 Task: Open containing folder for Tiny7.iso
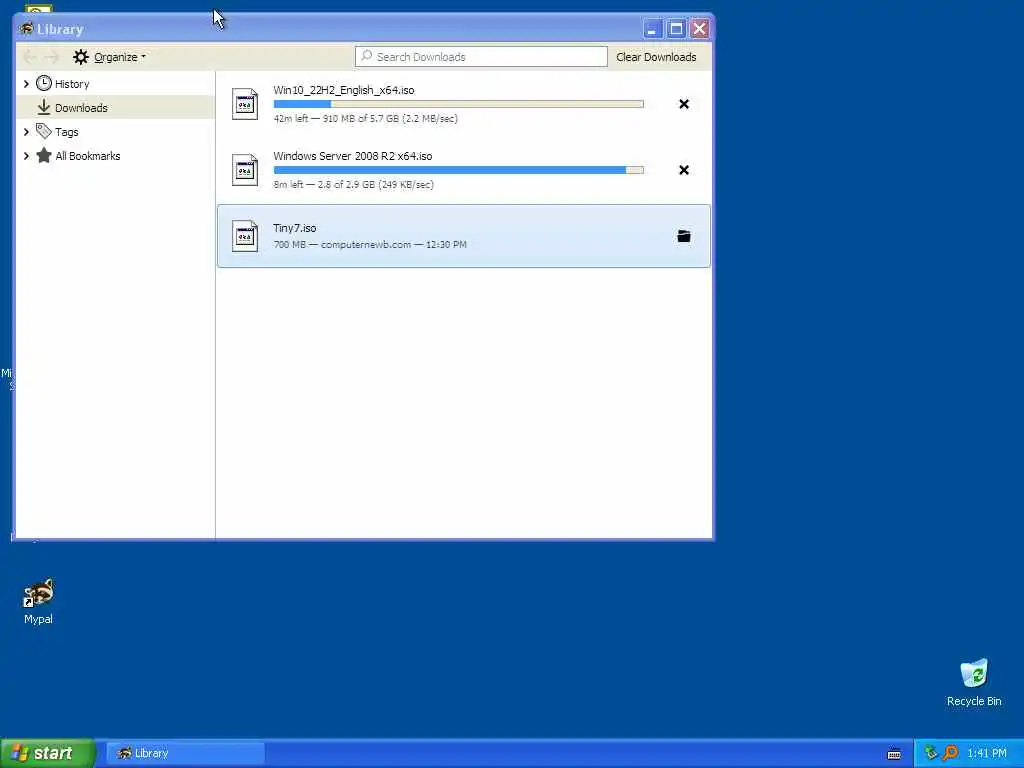(684, 236)
